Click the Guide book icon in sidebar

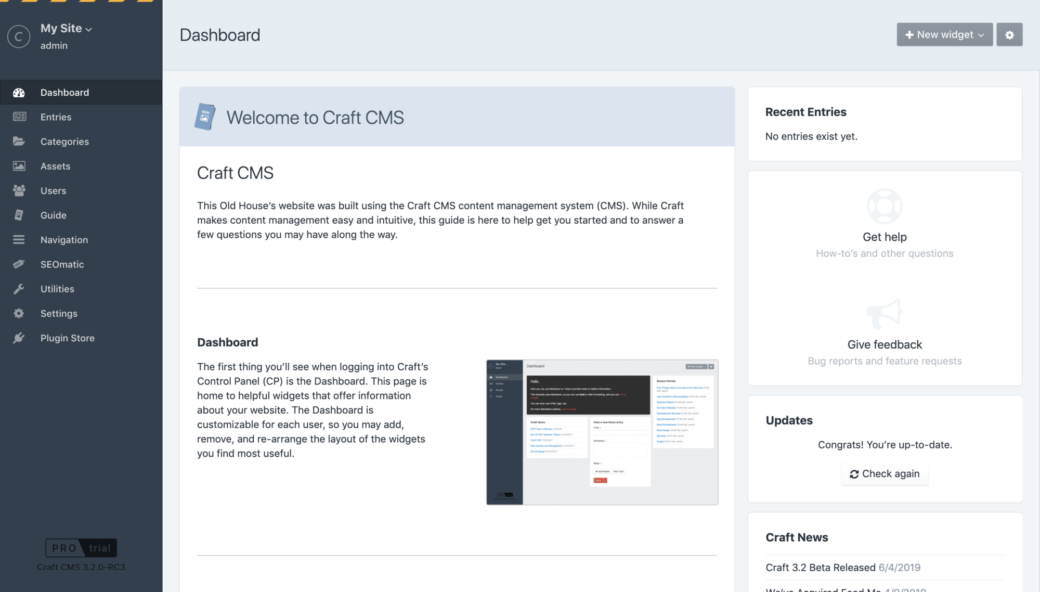coord(19,215)
